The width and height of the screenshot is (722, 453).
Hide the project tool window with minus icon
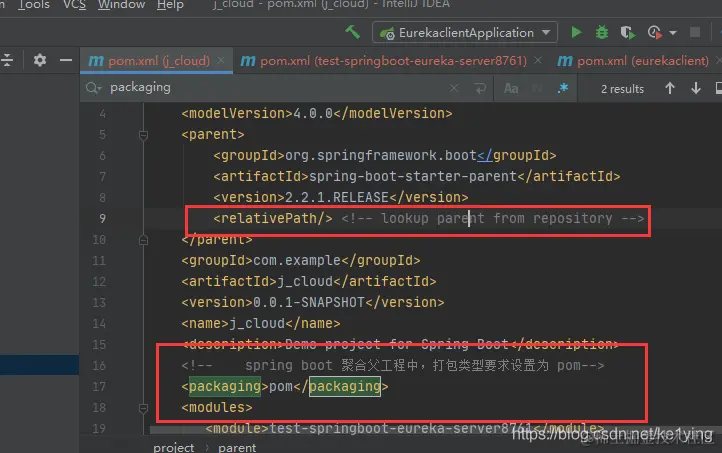[x=66, y=60]
